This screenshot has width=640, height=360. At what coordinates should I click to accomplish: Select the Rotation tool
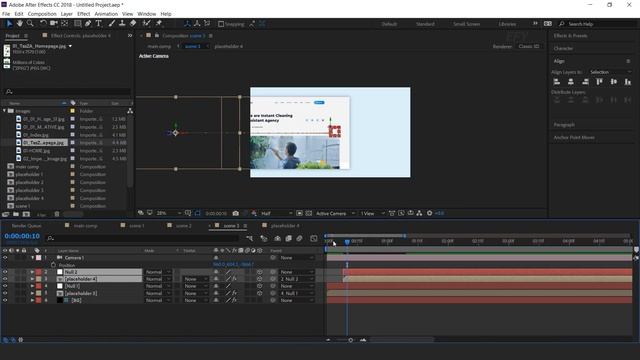tap(43, 24)
